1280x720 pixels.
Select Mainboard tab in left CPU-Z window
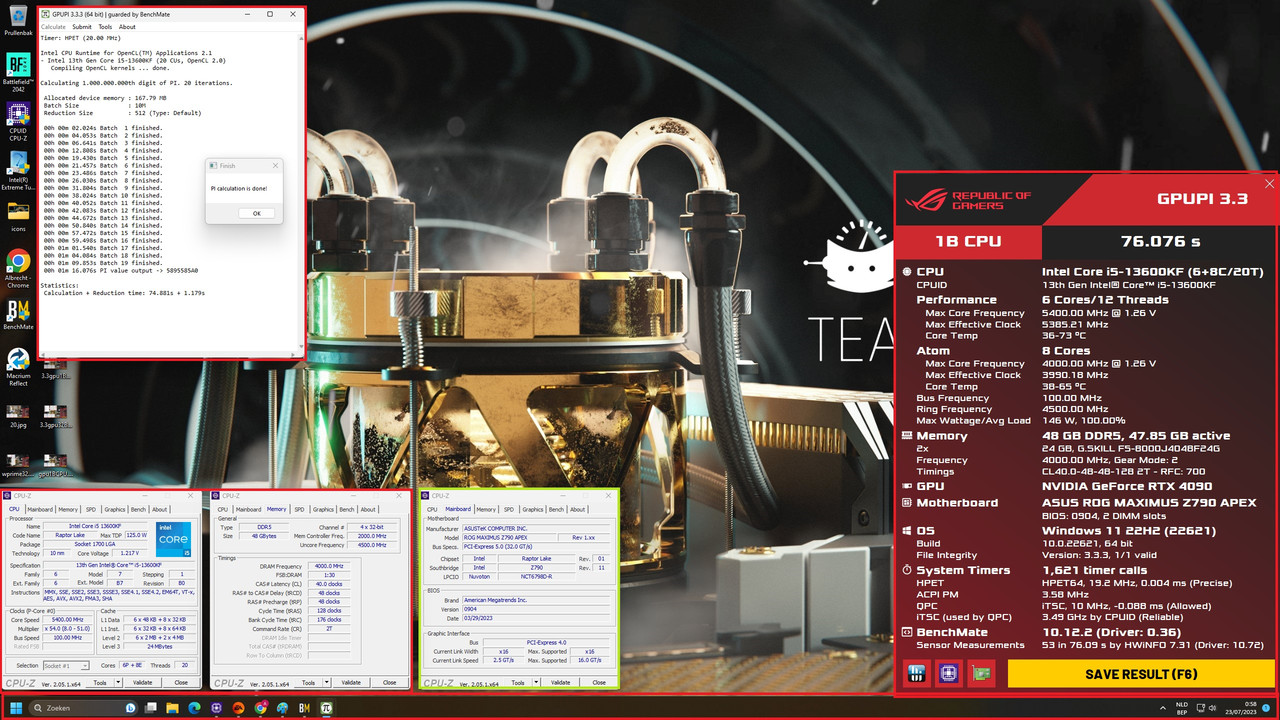(x=40, y=509)
